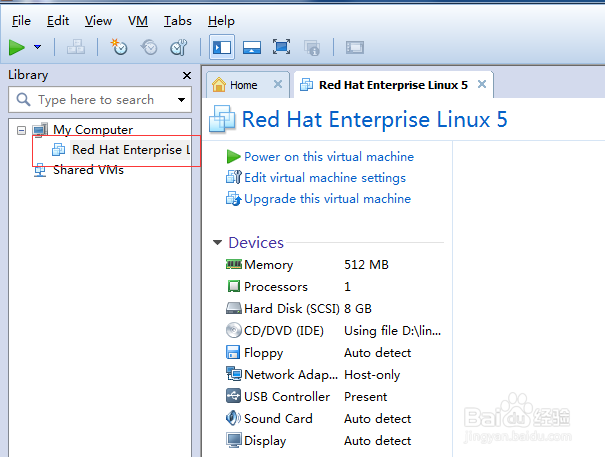Screen dimensions: 605x457
Task: Click the Send Ctrl+Alt+Del toolbar icon
Action: pyautogui.click(x=76, y=47)
